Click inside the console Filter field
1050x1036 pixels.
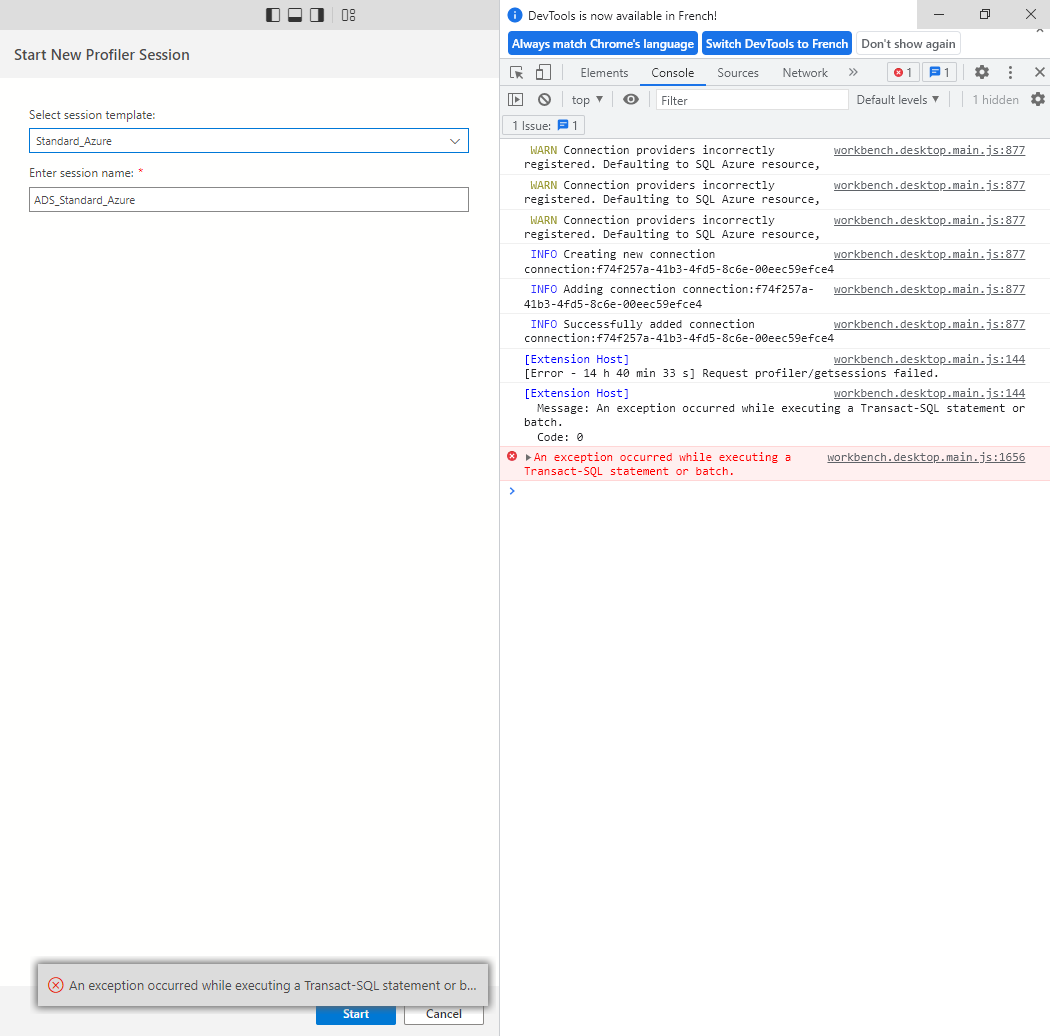click(750, 99)
